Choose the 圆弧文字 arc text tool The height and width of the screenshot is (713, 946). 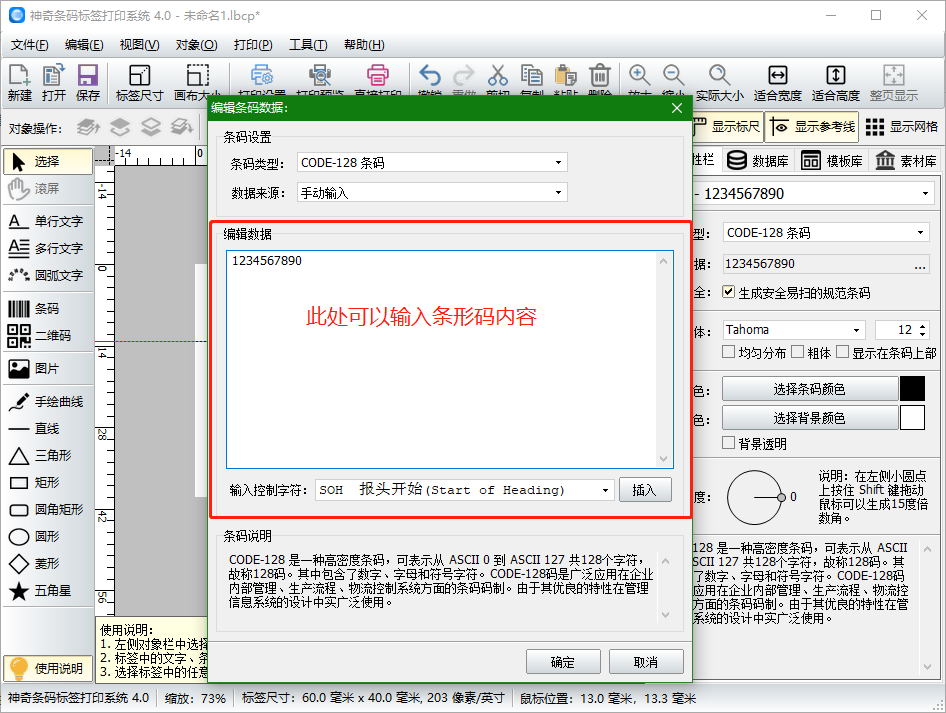click(48, 275)
